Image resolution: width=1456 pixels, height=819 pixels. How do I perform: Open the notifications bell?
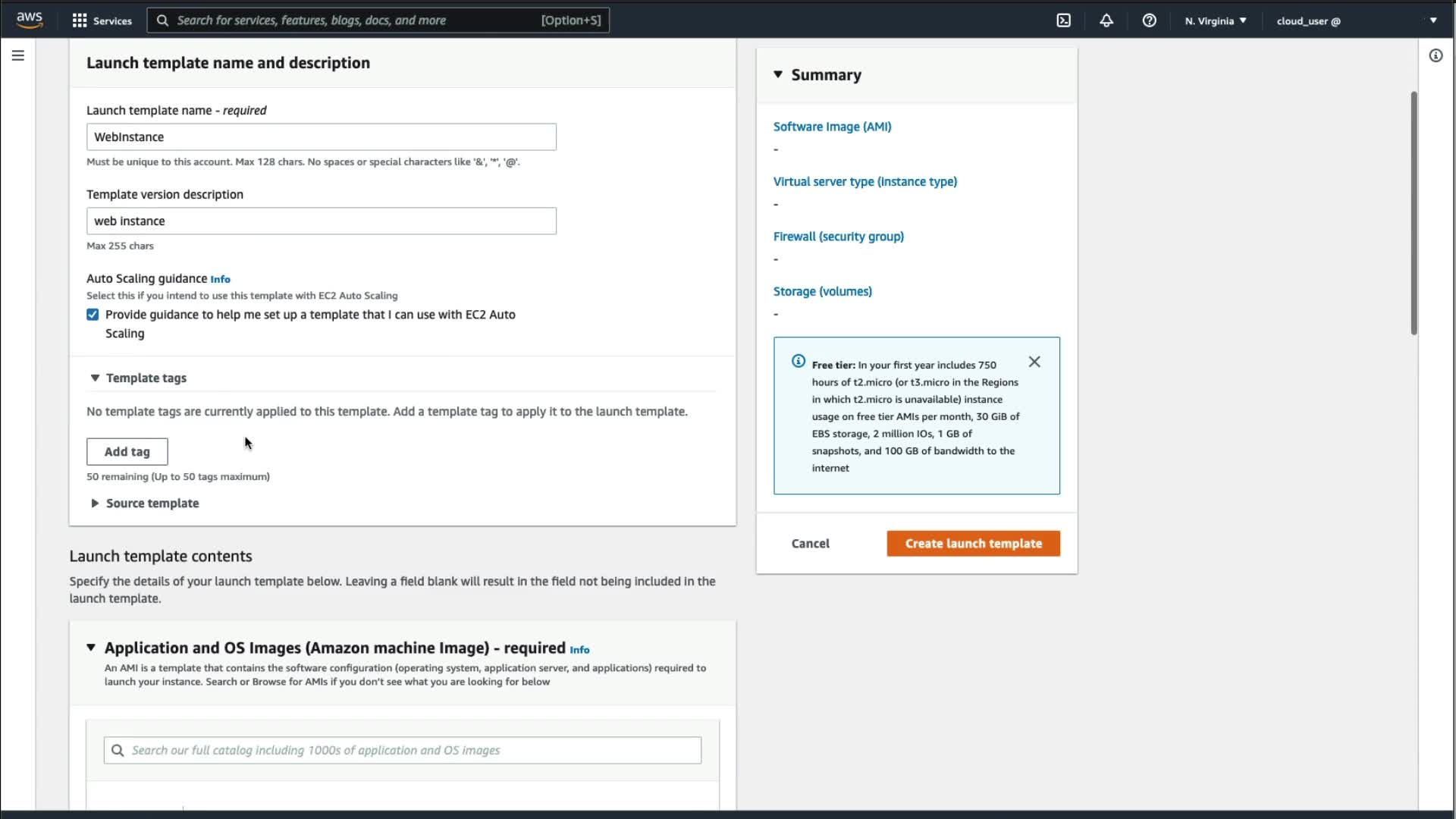click(x=1106, y=20)
